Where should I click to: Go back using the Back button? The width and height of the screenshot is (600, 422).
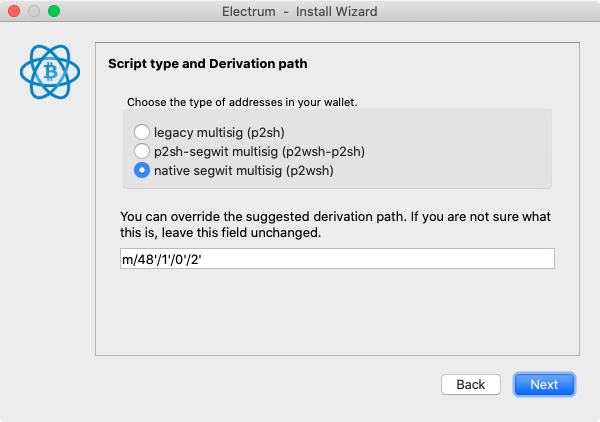[x=471, y=385]
